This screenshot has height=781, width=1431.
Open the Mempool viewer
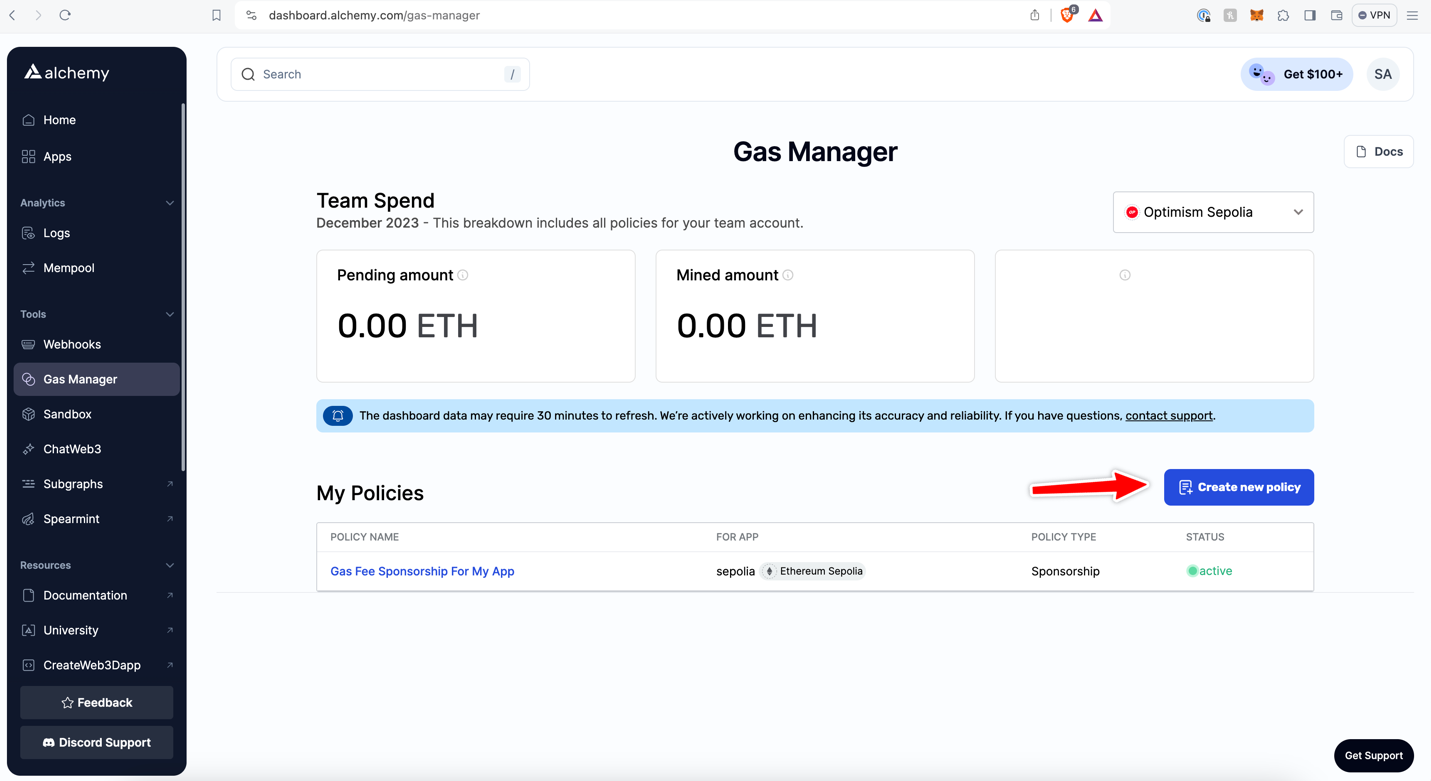pos(67,267)
